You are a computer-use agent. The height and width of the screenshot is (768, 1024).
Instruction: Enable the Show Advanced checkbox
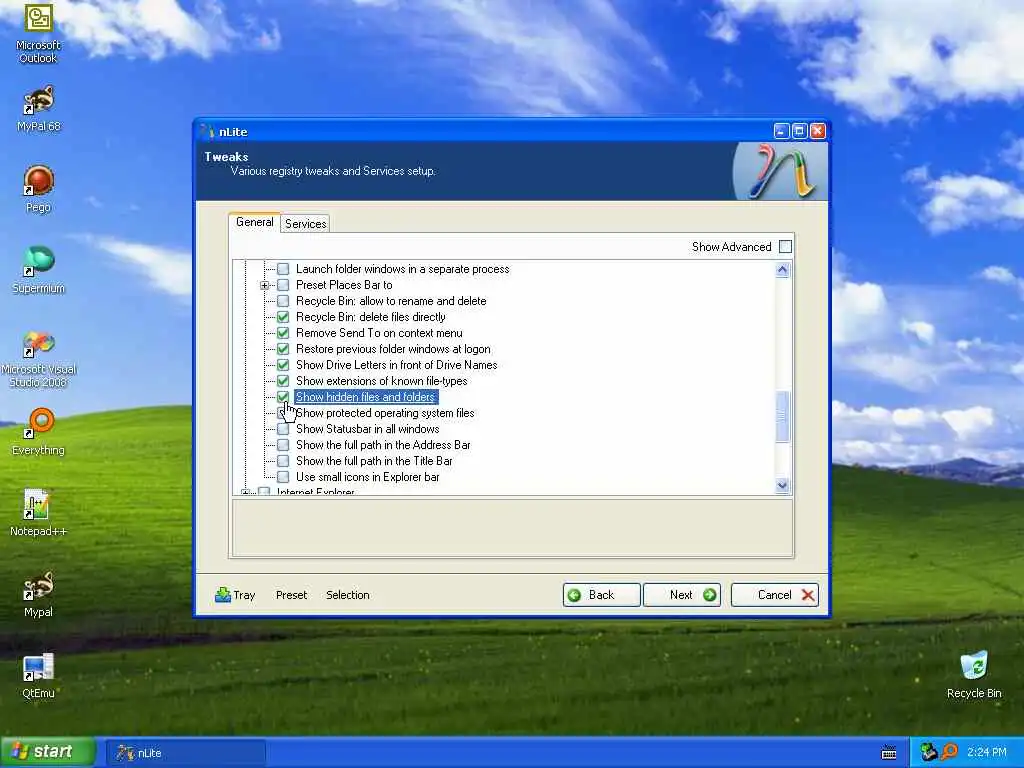pyautogui.click(x=786, y=247)
